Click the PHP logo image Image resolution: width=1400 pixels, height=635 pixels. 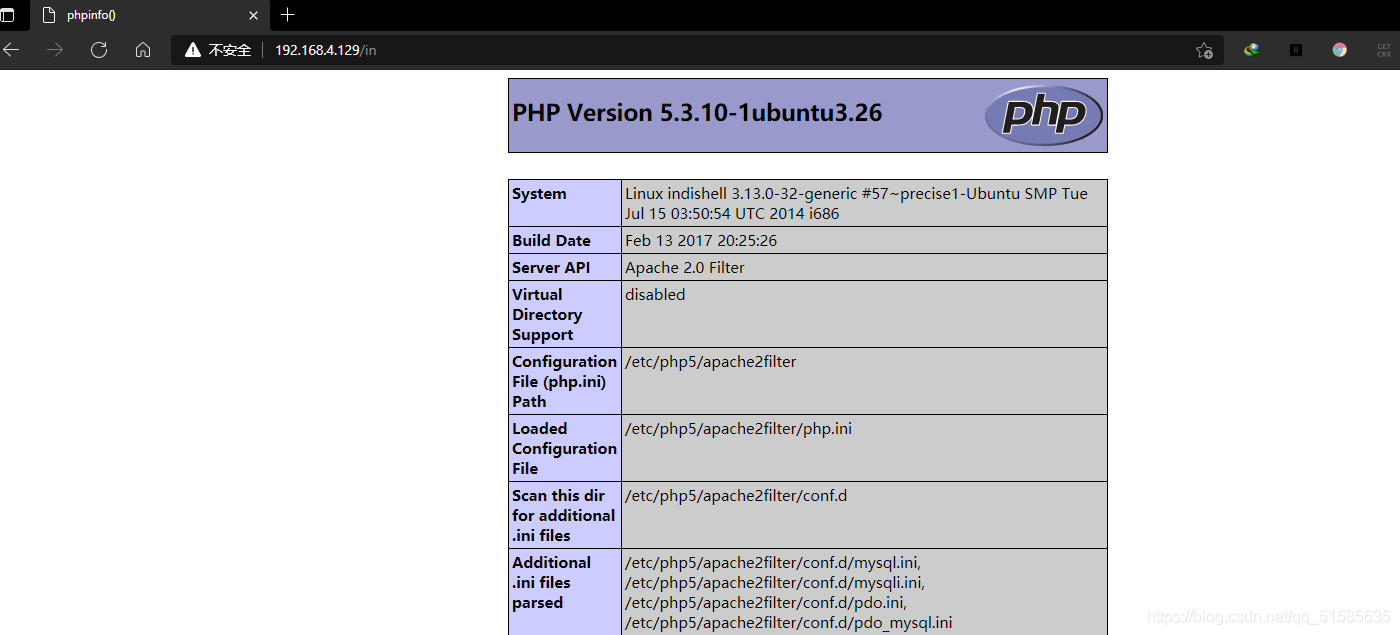(1044, 115)
